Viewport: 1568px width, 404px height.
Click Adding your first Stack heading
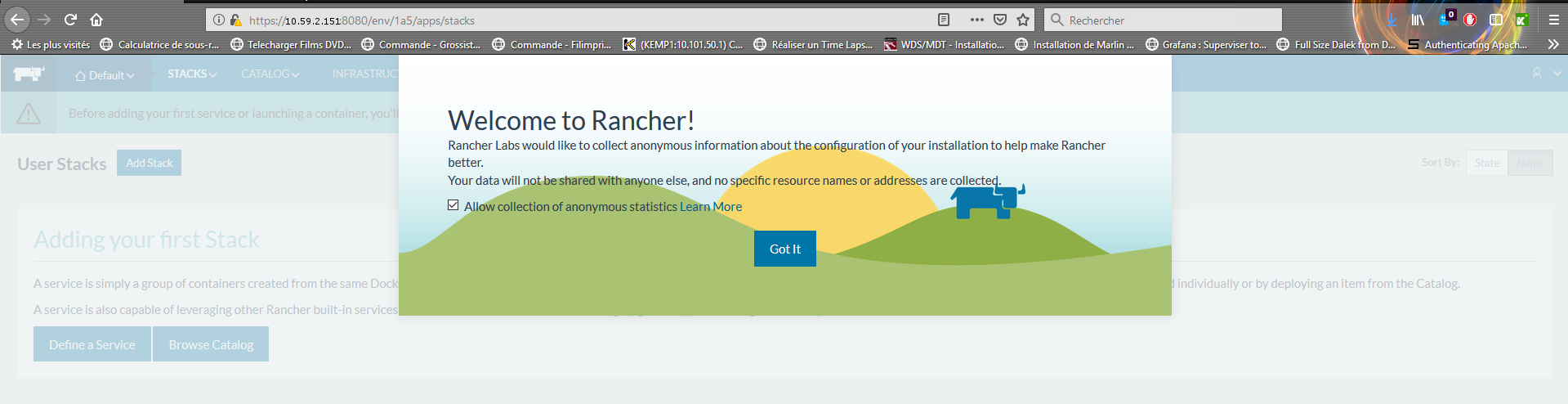coord(146,240)
